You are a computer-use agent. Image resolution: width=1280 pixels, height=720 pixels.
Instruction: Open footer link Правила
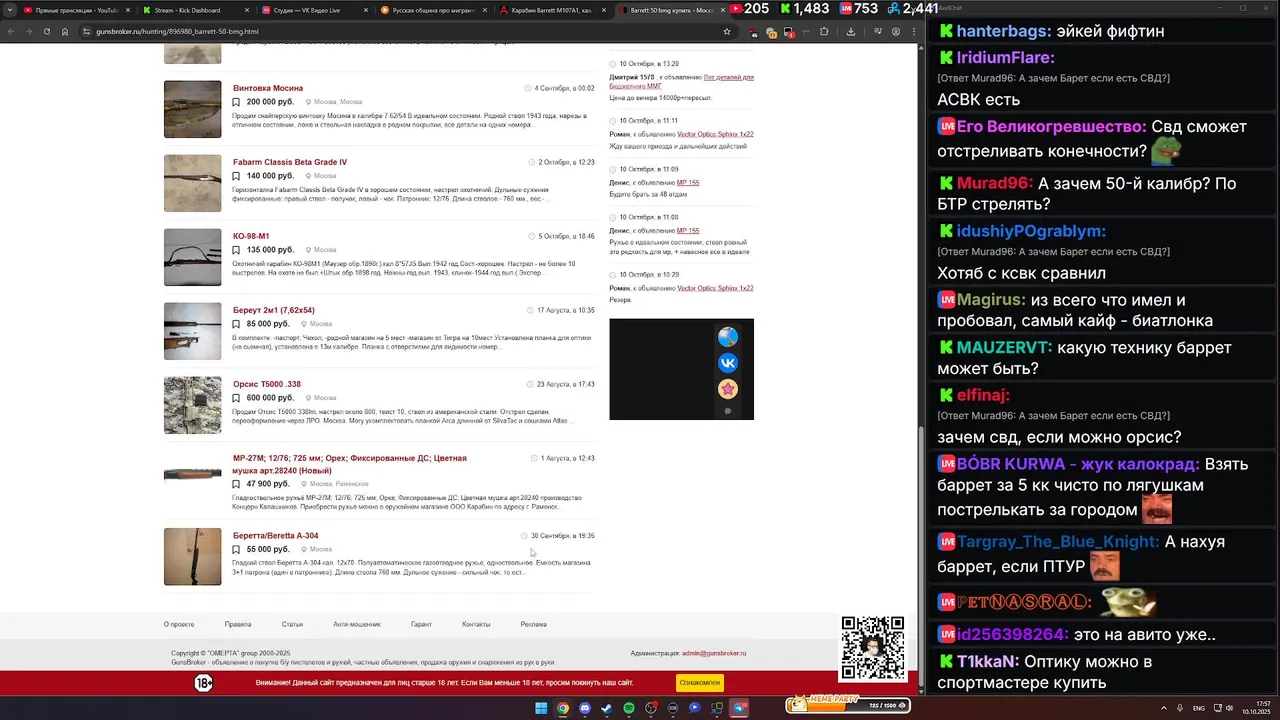pyautogui.click(x=238, y=624)
